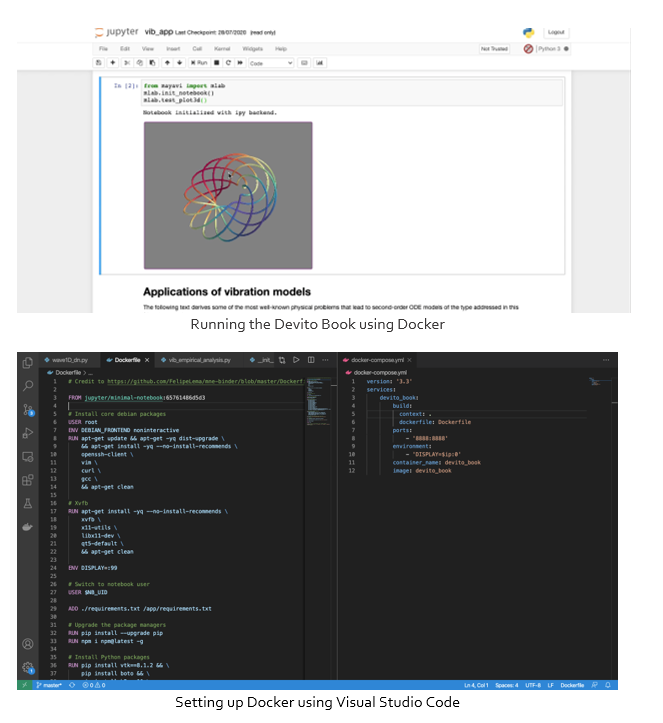This screenshot has width=663, height=723.
Task: Open VS Code Remote Explorer icon
Action: pyautogui.click(x=28, y=456)
